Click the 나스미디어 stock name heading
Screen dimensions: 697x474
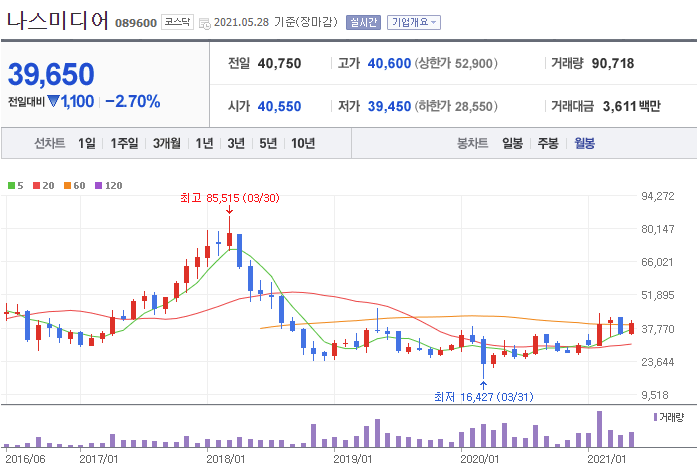point(57,20)
